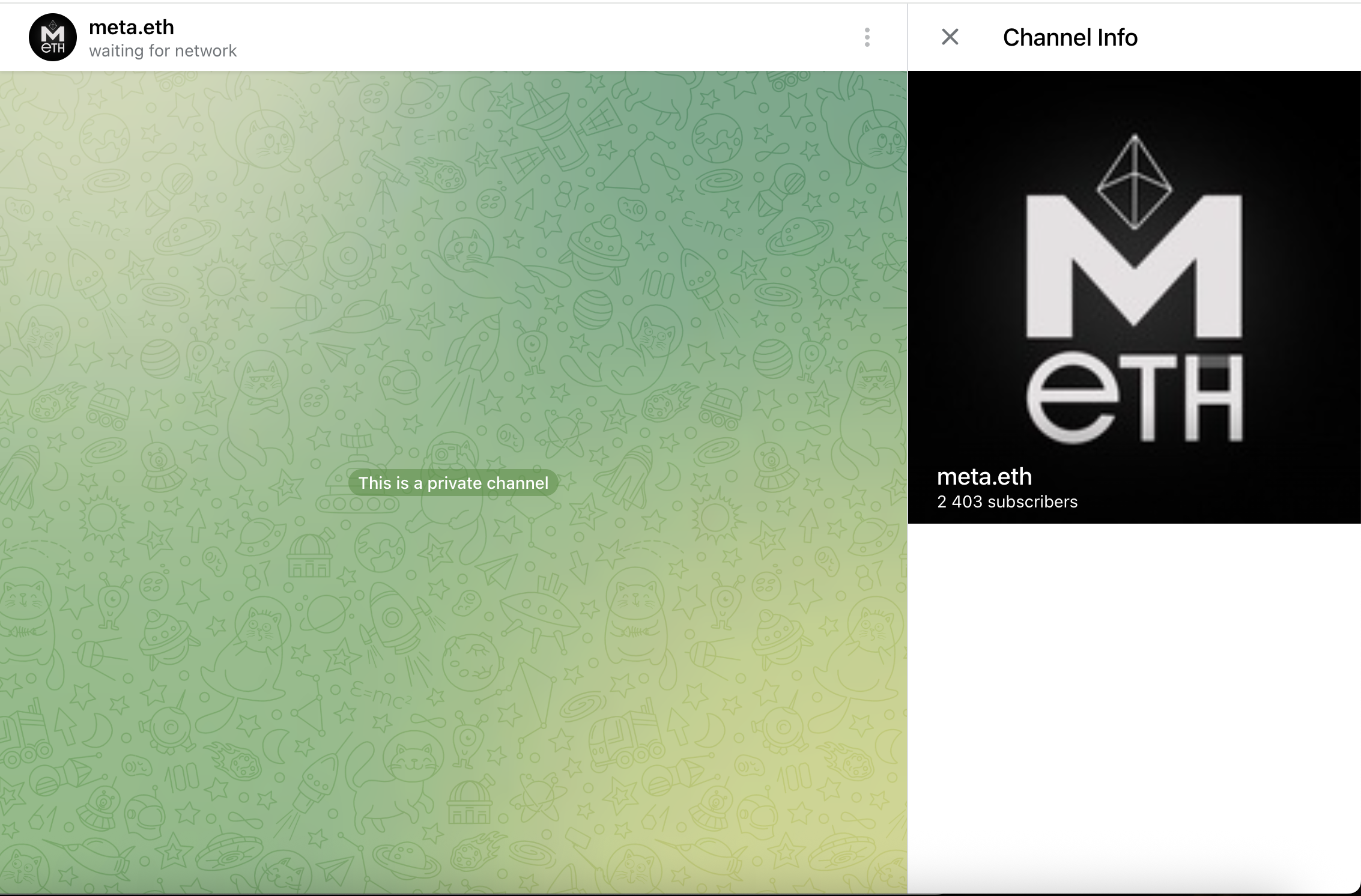The image size is (1361, 896).
Task: Click the E=mc² doodle near chat top
Action: click(443, 136)
